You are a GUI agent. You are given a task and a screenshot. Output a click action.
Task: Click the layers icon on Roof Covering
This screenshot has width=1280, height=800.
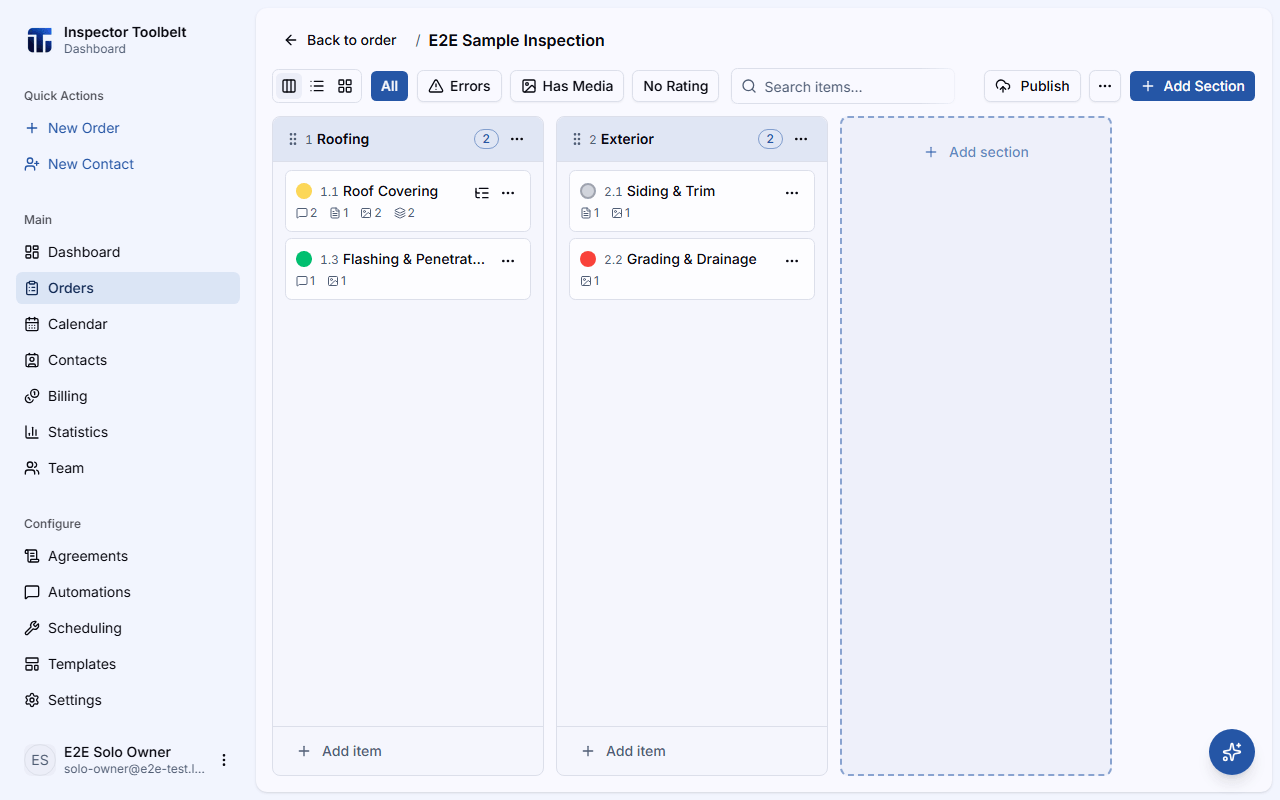coord(400,213)
